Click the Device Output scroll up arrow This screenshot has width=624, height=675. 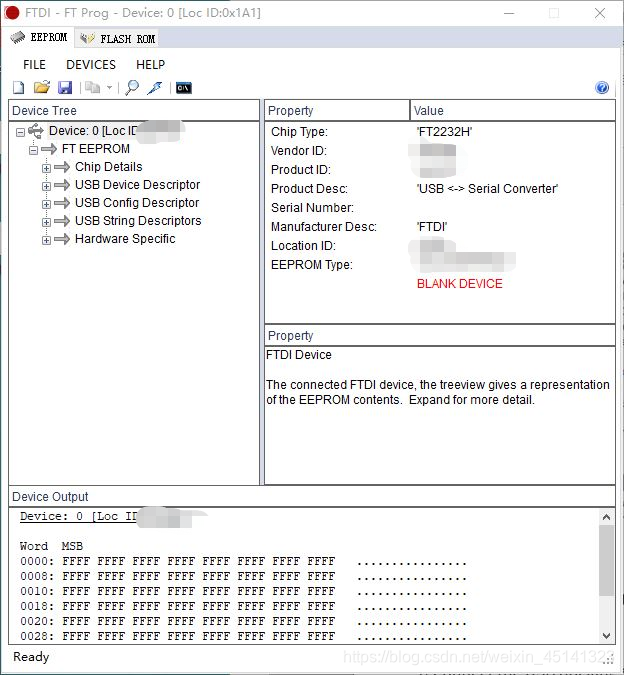[x=606, y=517]
